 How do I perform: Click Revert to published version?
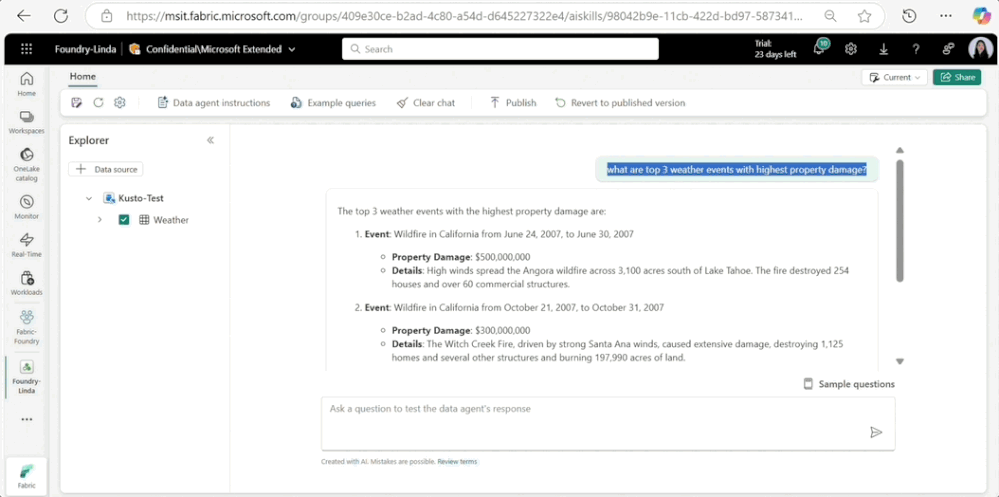coord(620,103)
